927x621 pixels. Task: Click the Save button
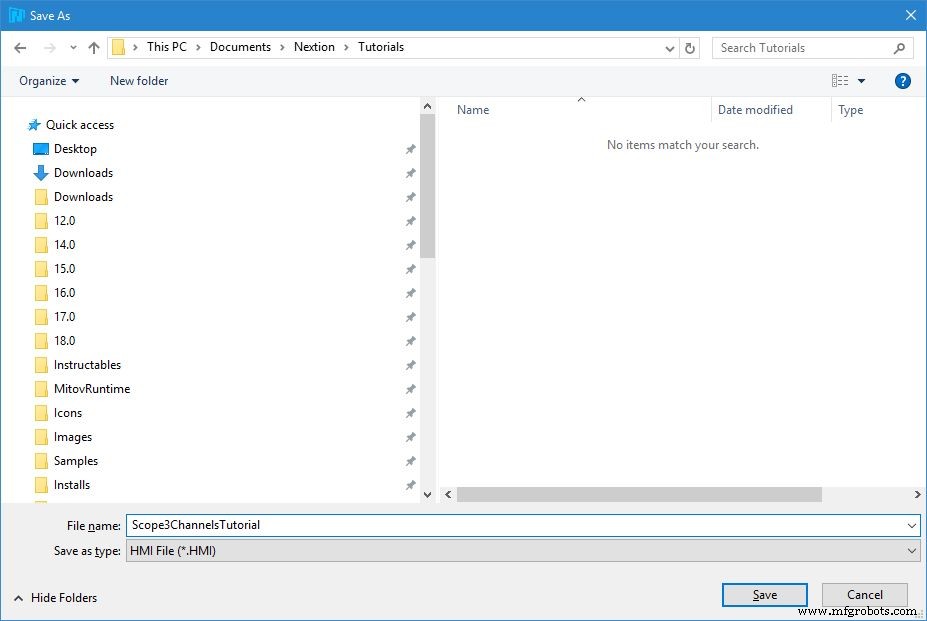764,595
